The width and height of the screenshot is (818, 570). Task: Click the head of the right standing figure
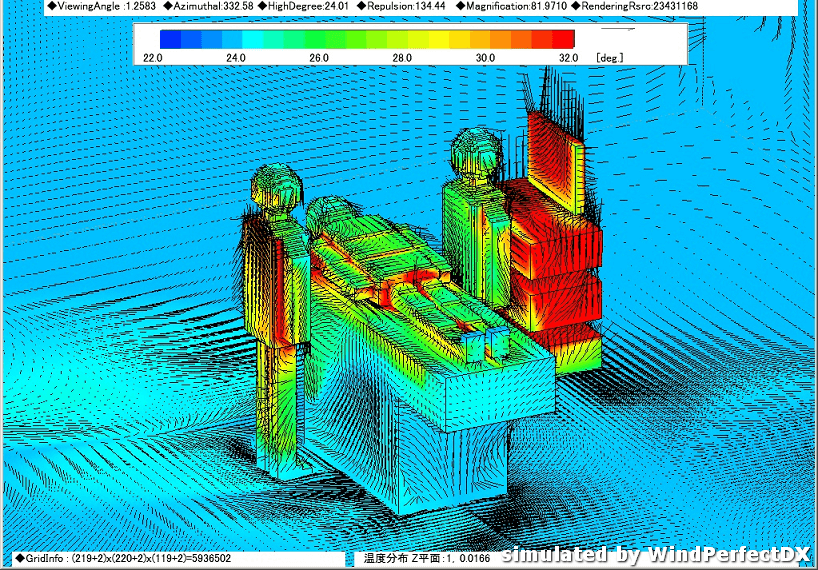pyautogui.click(x=475, y=154)
